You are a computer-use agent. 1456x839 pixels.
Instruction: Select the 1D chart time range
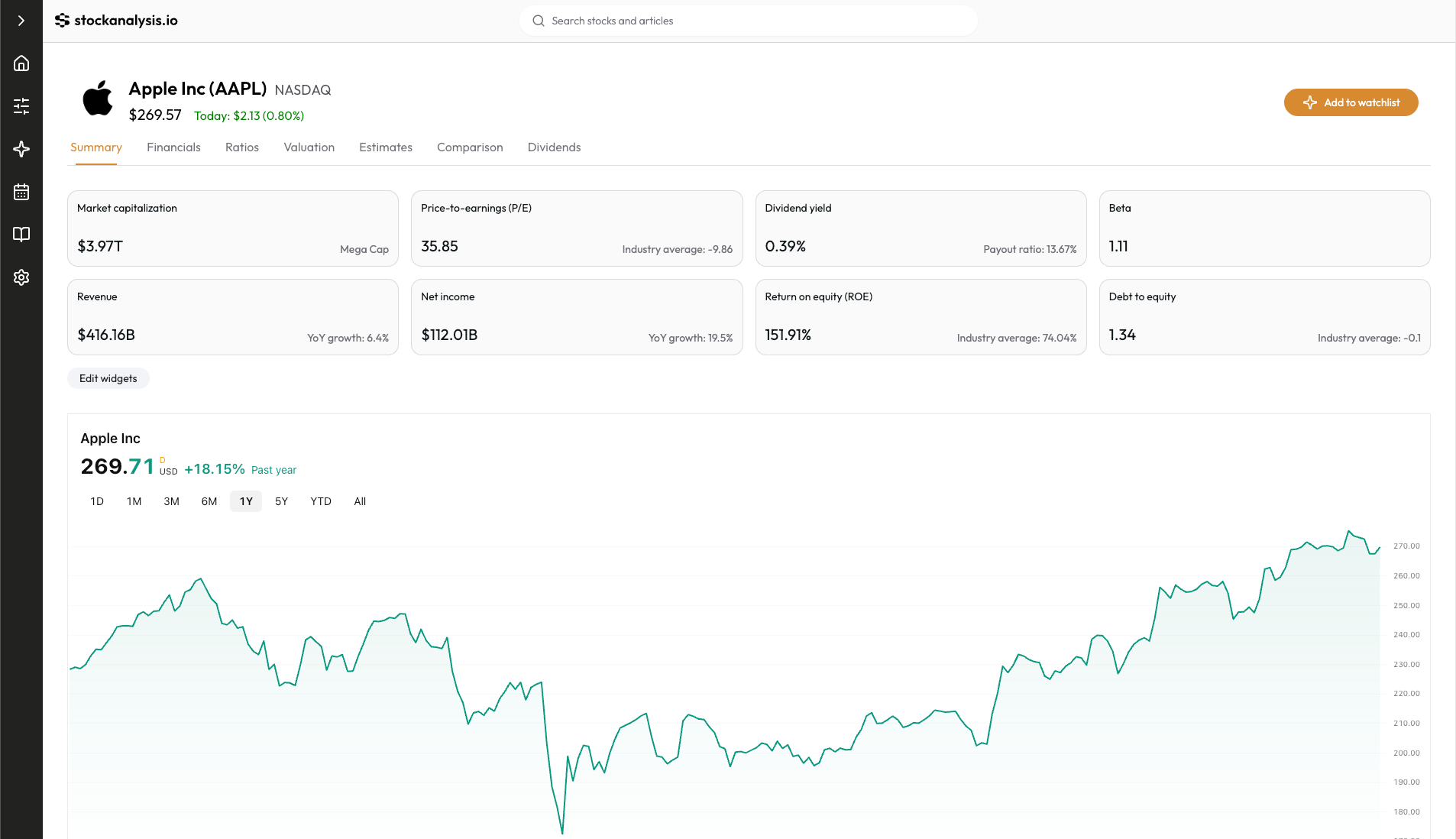click(x=97, y=500)
